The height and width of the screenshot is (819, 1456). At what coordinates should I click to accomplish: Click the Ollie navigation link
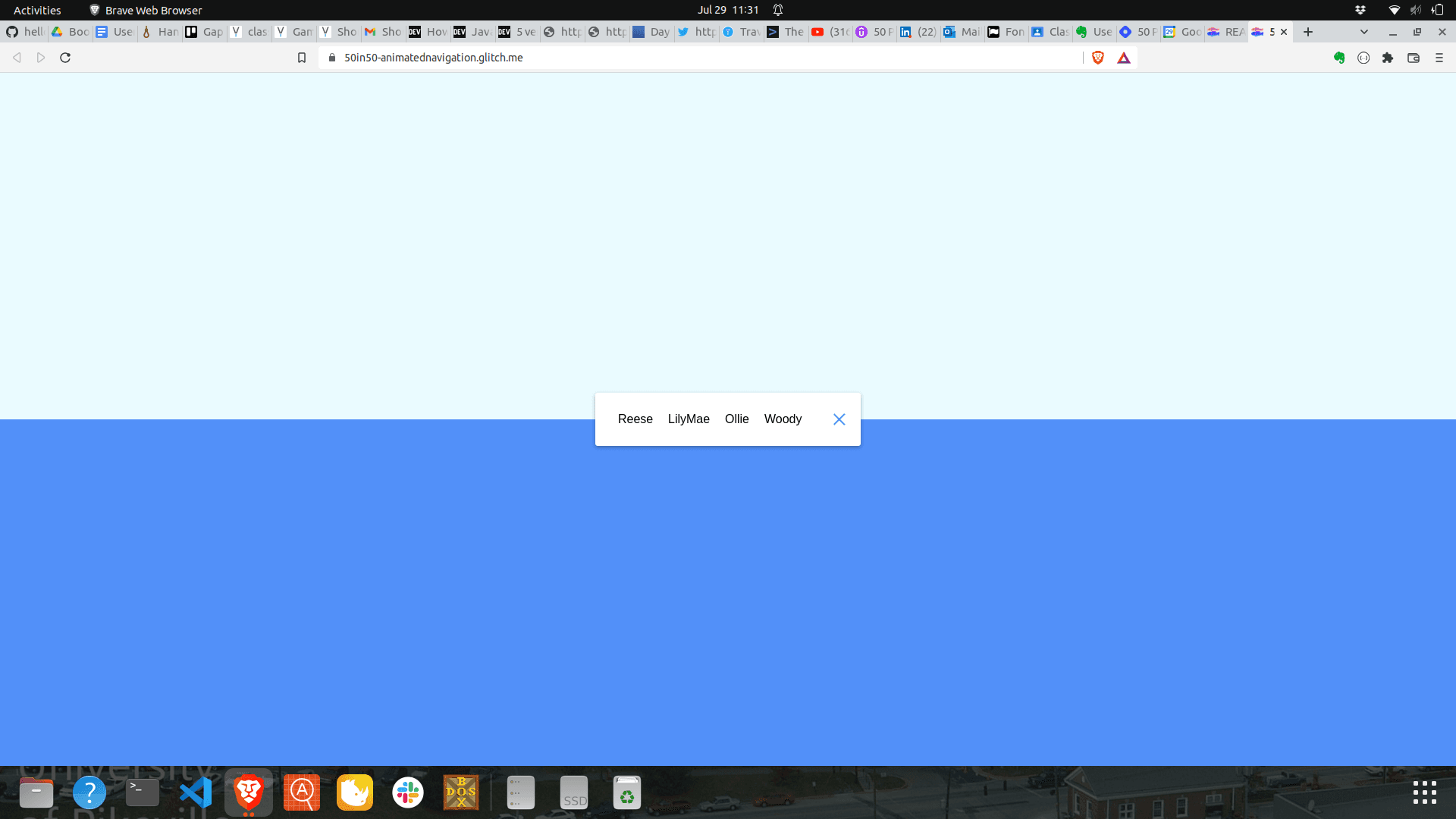[x=736, y=419]
